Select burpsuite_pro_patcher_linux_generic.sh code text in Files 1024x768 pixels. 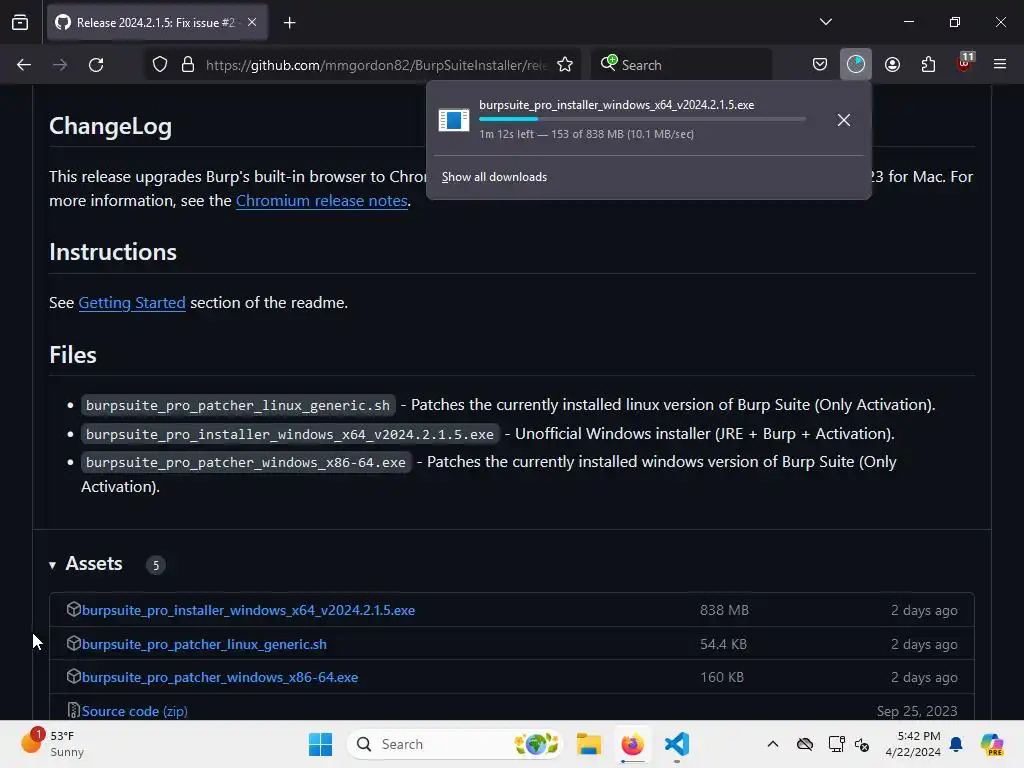[x=238, y=405]
